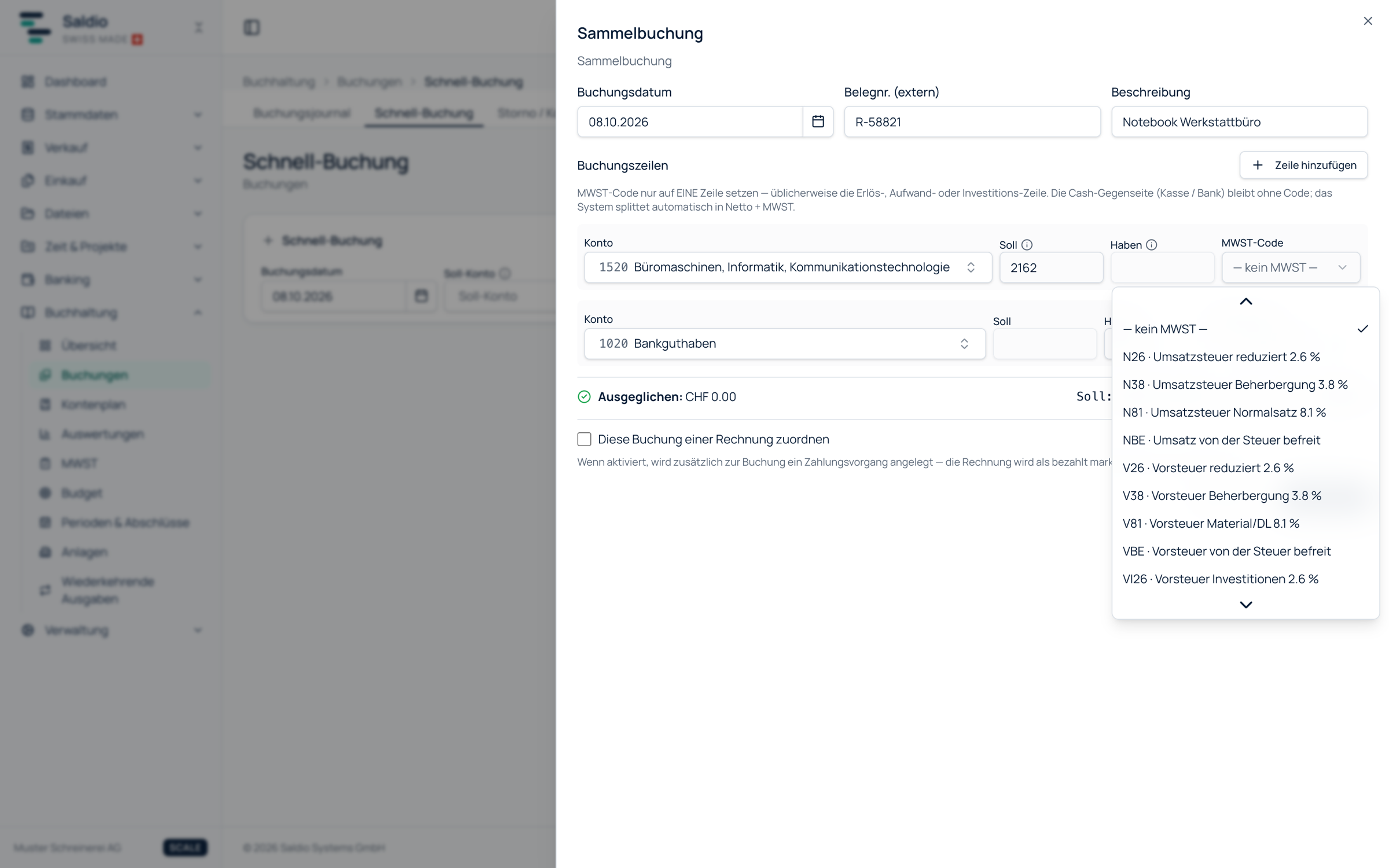Open the 1020 Bankguthaben account combo box
This screenshot has width=1389, height=868.
[784, 344]
